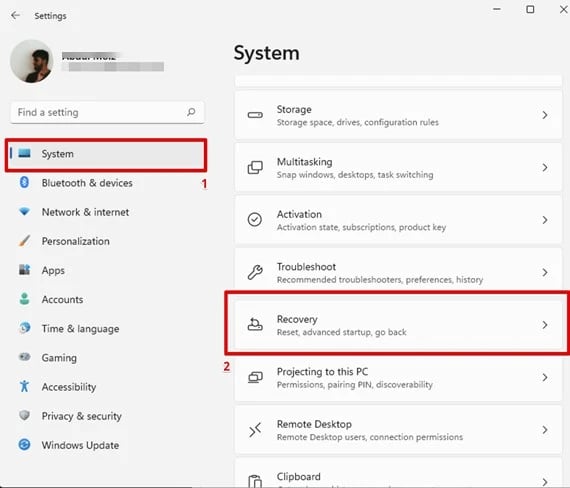The width and height of the screenshot is (570, 488).
Task: Click 'Remote Desktop users, connection permissions' text
Action: point(370,437)
